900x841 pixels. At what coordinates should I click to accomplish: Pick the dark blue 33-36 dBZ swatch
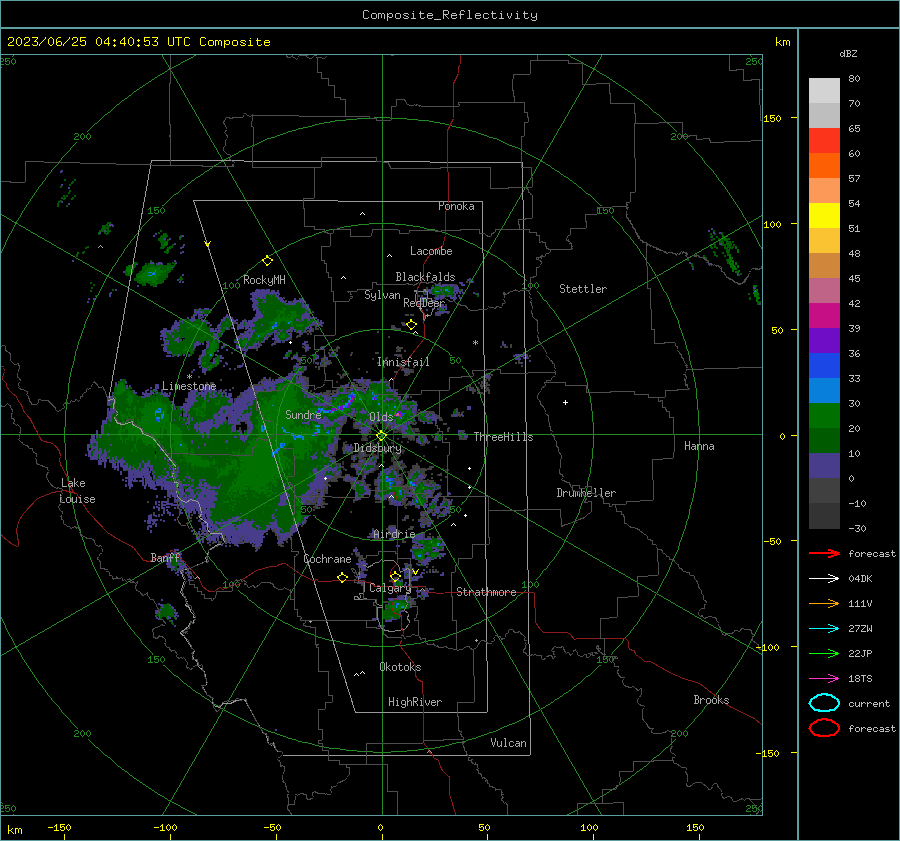(x=824, y=366)
